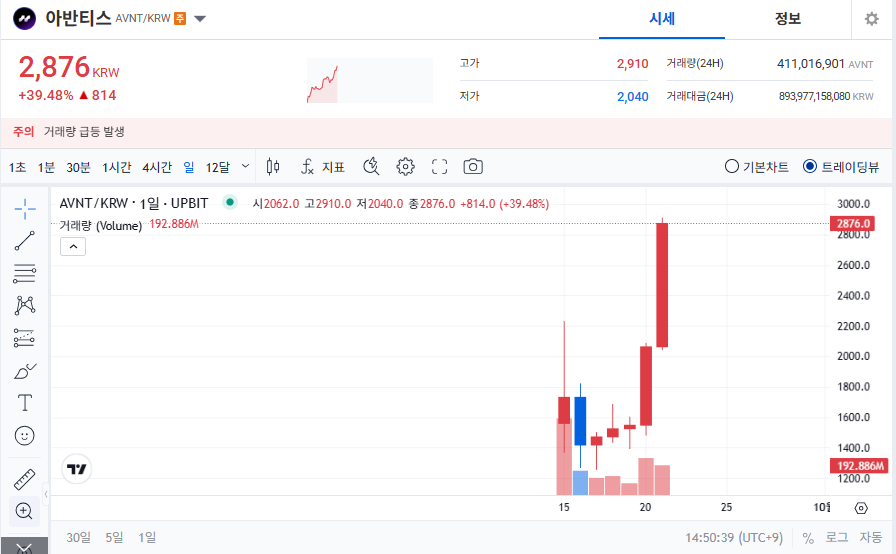Open page settings gear at top right
The height and width of the screenshot is (554, 896).
[x=871, y=19]
